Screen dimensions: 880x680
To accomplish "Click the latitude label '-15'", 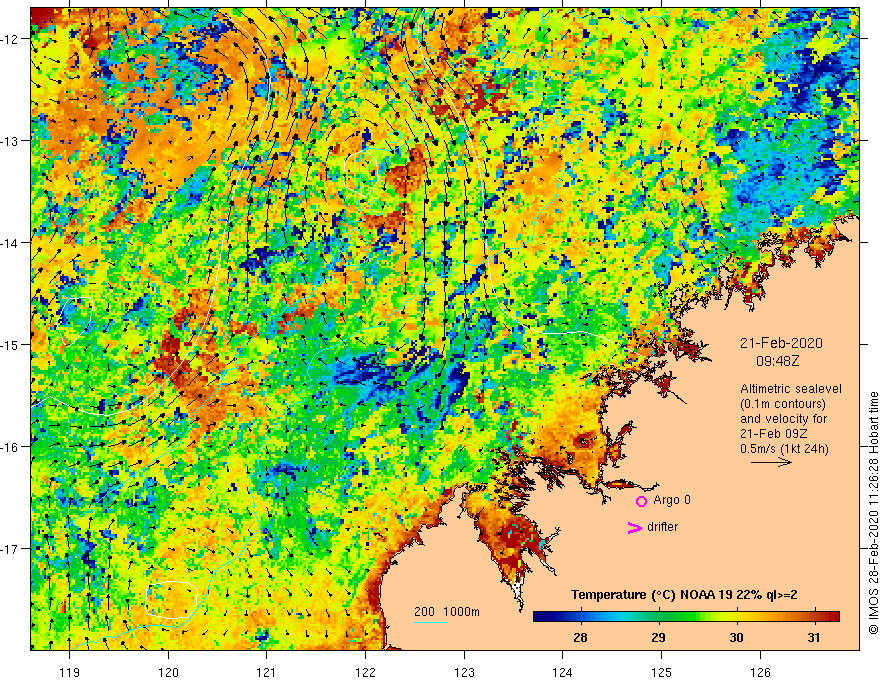I will 10,344.
